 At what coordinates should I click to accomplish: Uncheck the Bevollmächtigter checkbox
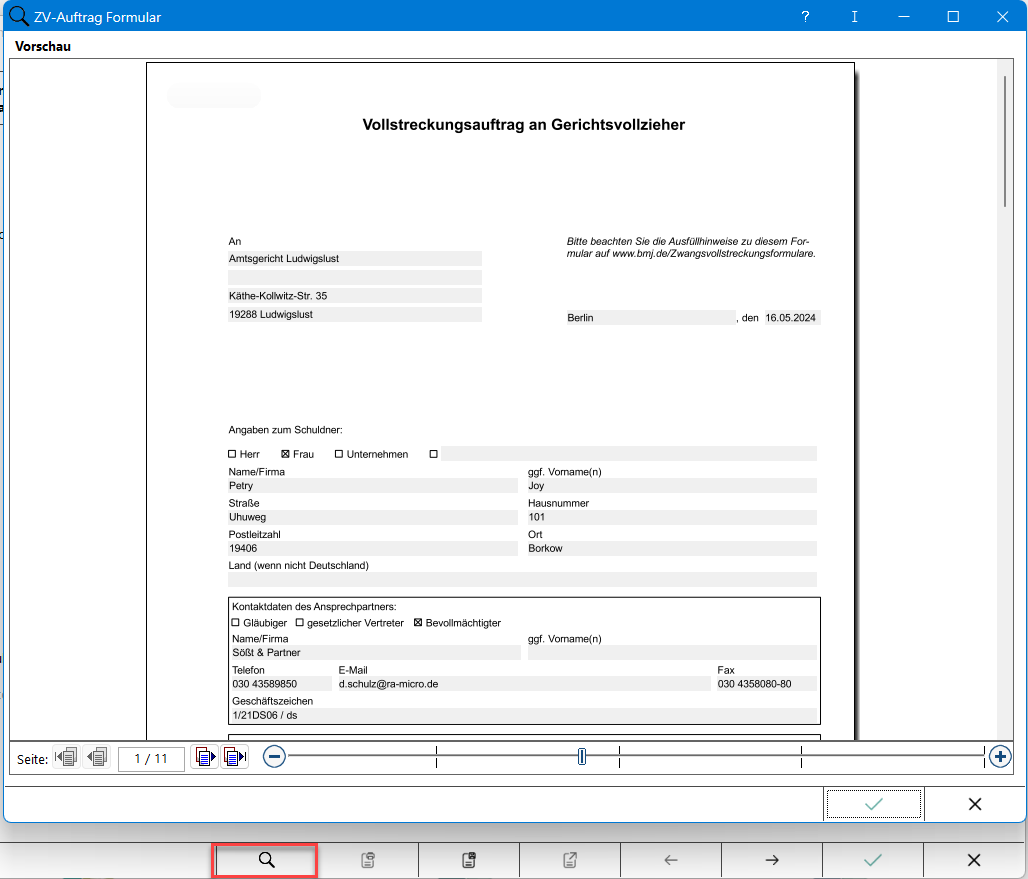pos(418,623)
